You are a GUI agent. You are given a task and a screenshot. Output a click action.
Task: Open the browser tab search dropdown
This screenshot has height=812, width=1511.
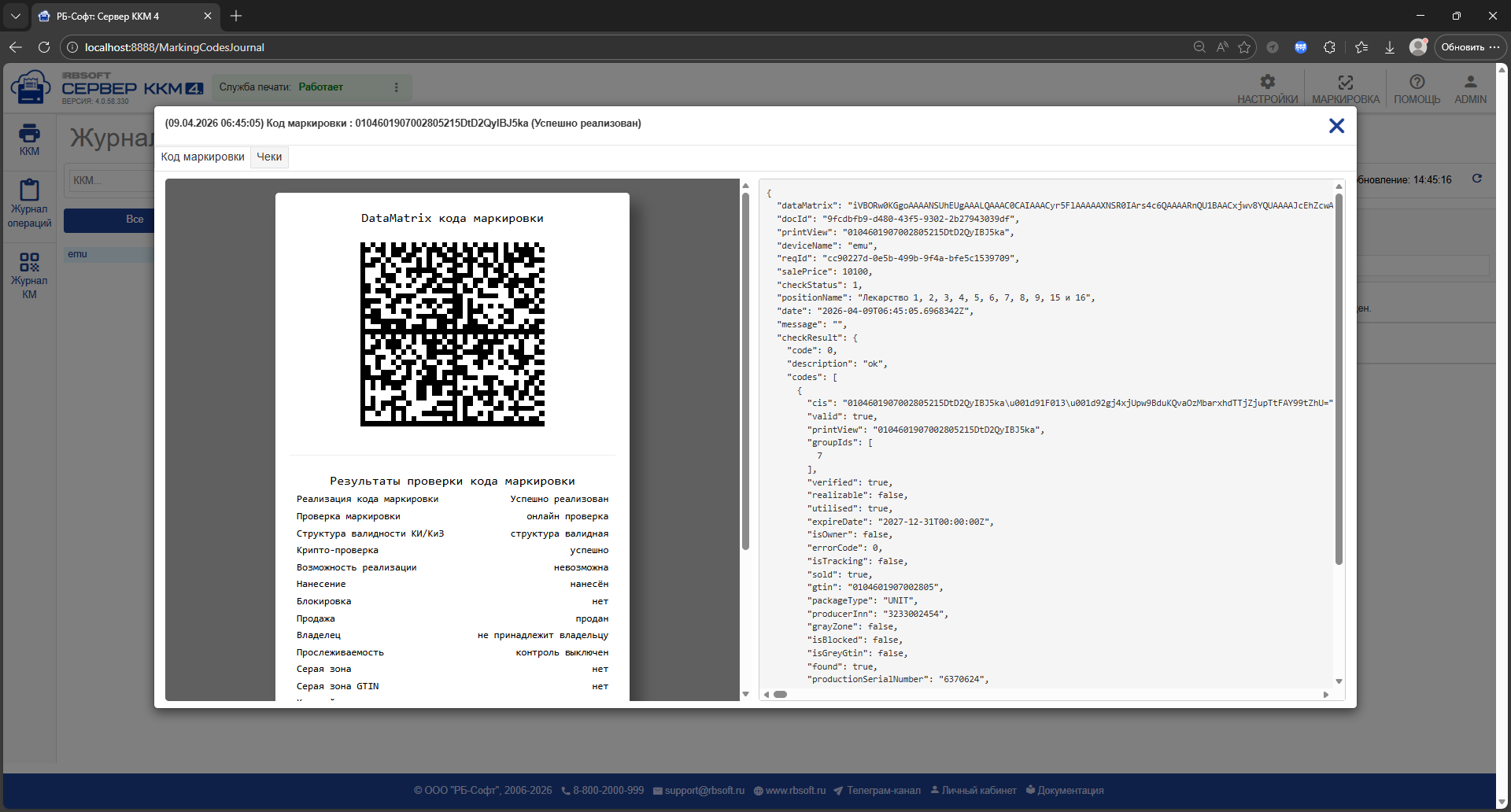pyautogui.click(x=16, y=16)
